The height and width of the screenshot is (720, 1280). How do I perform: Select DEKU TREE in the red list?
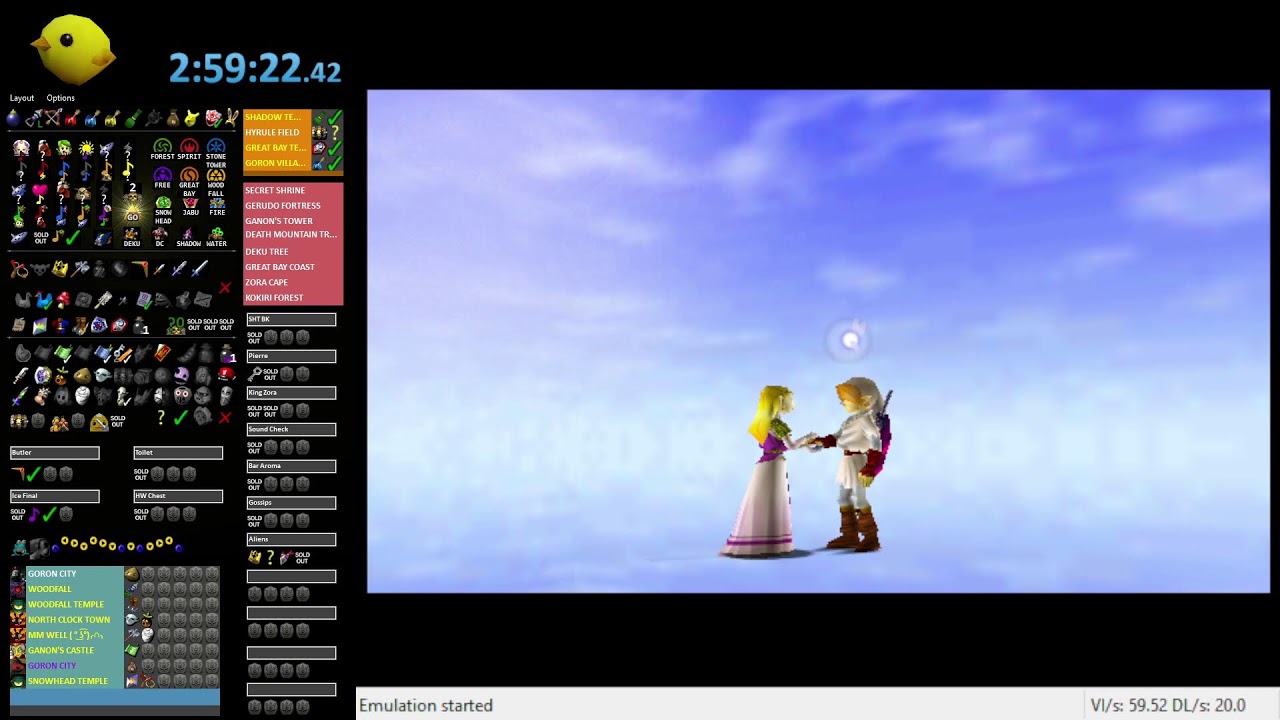(293, 252)
